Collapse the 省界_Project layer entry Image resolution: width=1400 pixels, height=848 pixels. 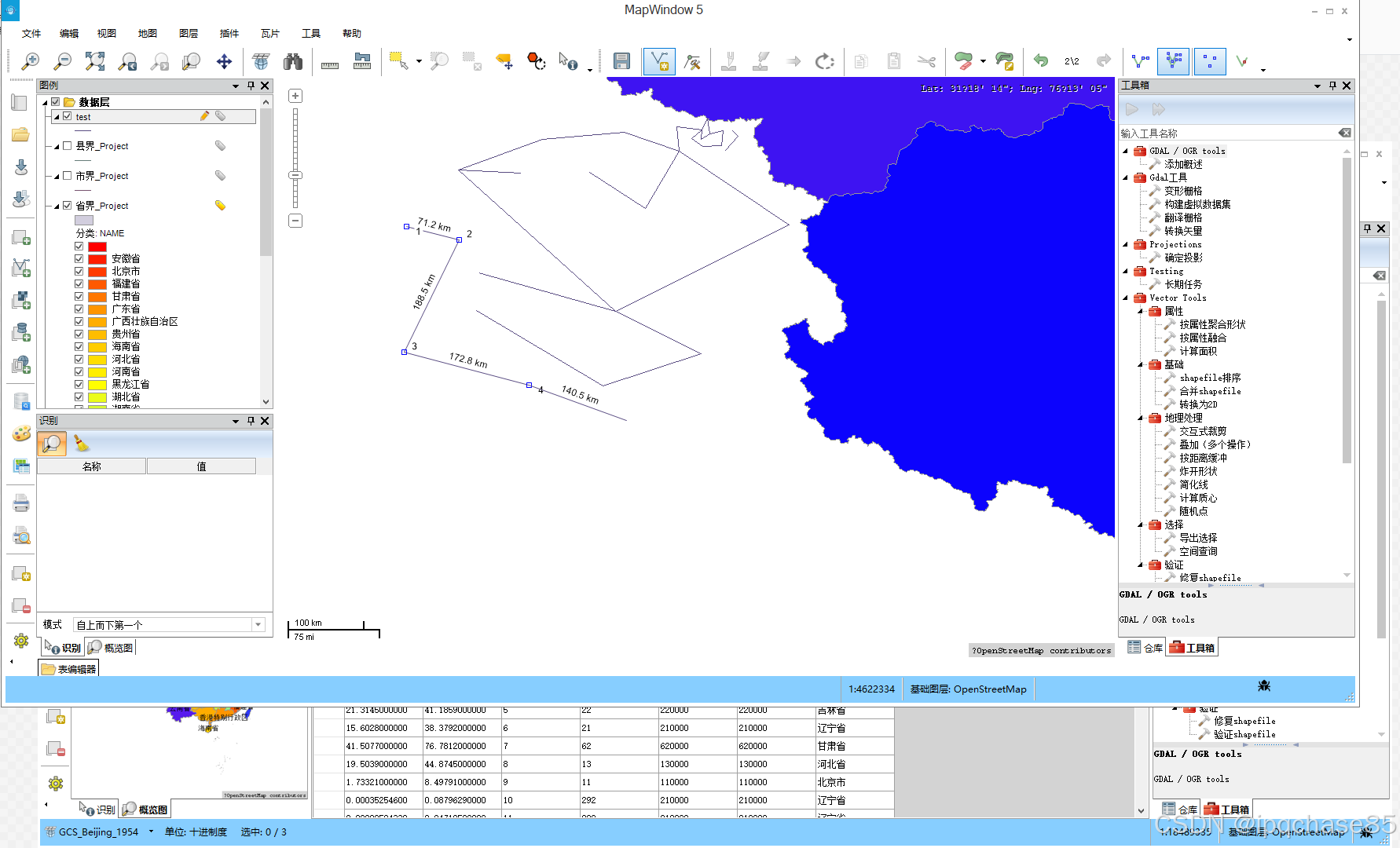56,205
